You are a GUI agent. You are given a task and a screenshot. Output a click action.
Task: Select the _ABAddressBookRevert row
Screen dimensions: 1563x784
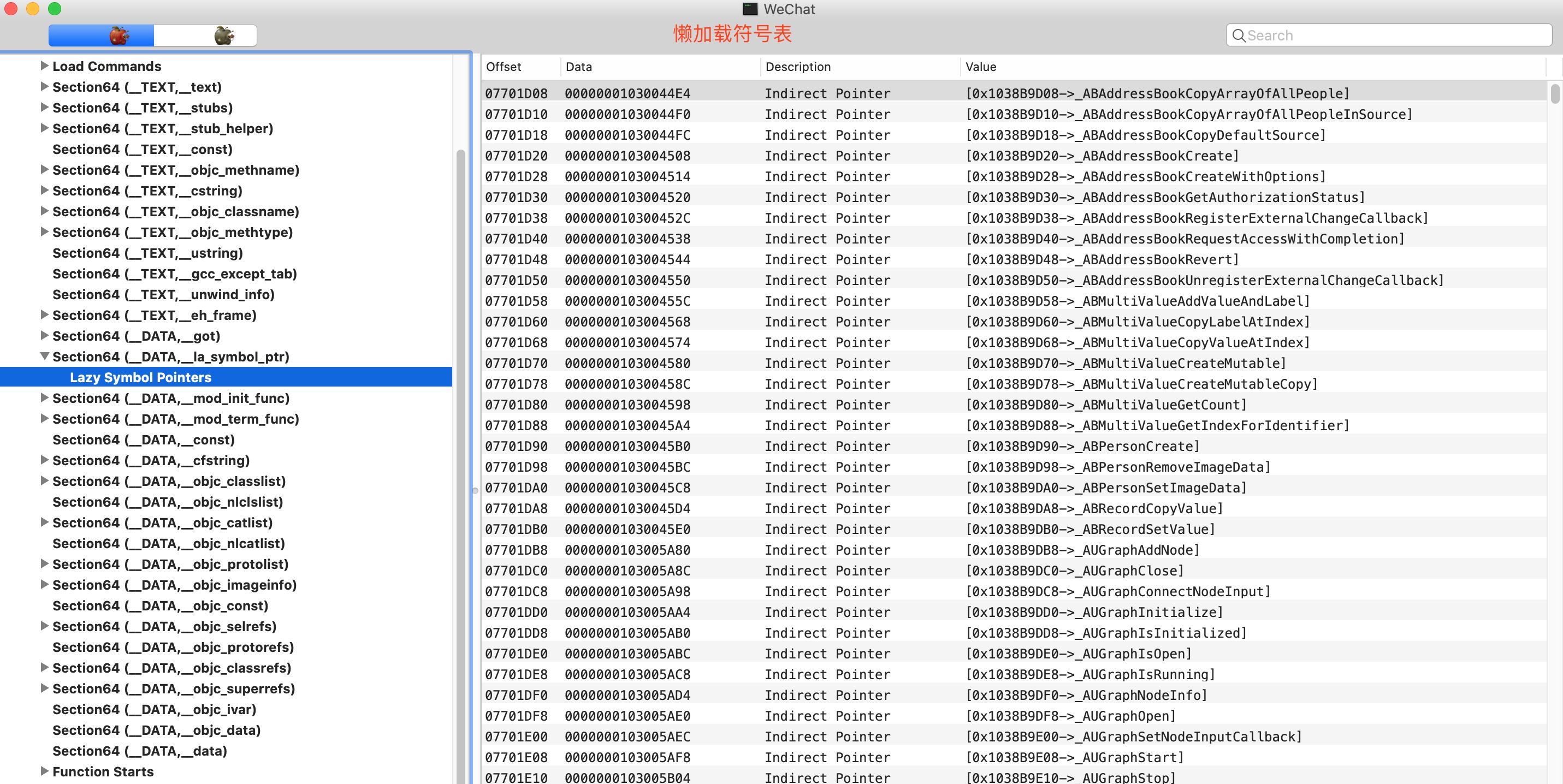point(1015,259)
